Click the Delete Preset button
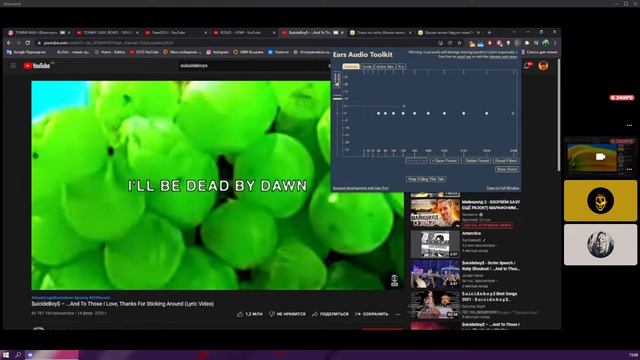The height and width of the screenshot is (360, 640). pyautogui.click(x=476, y=161)
